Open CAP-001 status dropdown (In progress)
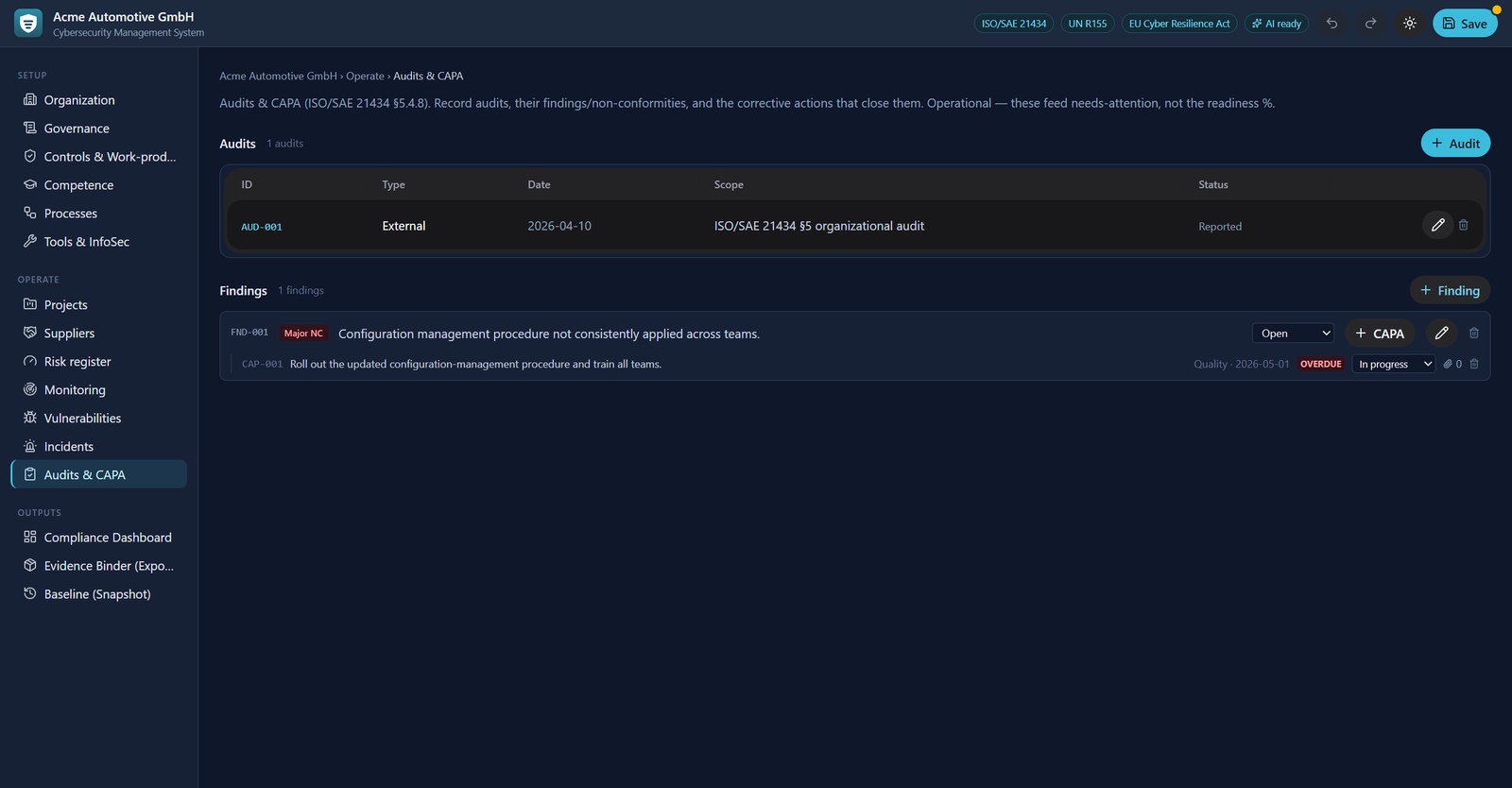 1394,364
